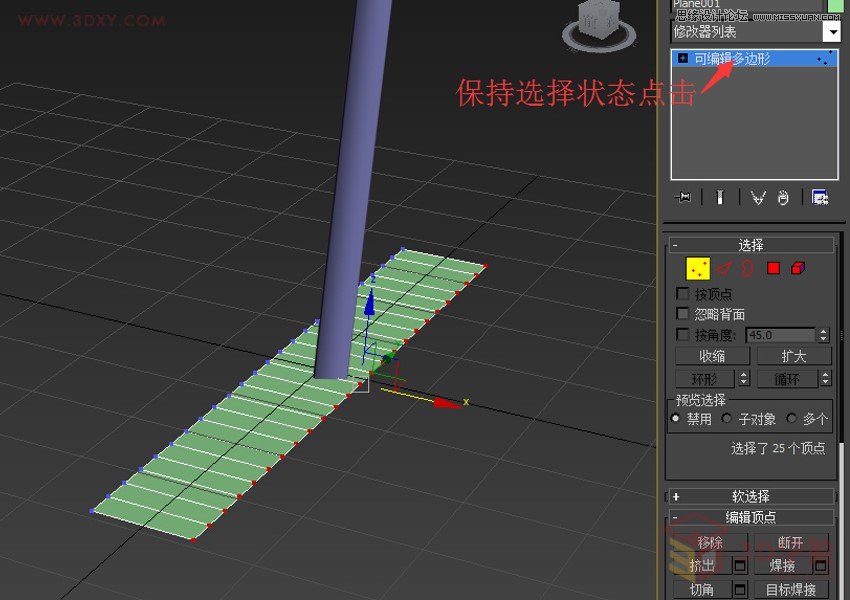The width and height of the screenshot is (850, 600).
Task: Check the 按角度 option
Action: click(x=682, y=333)
